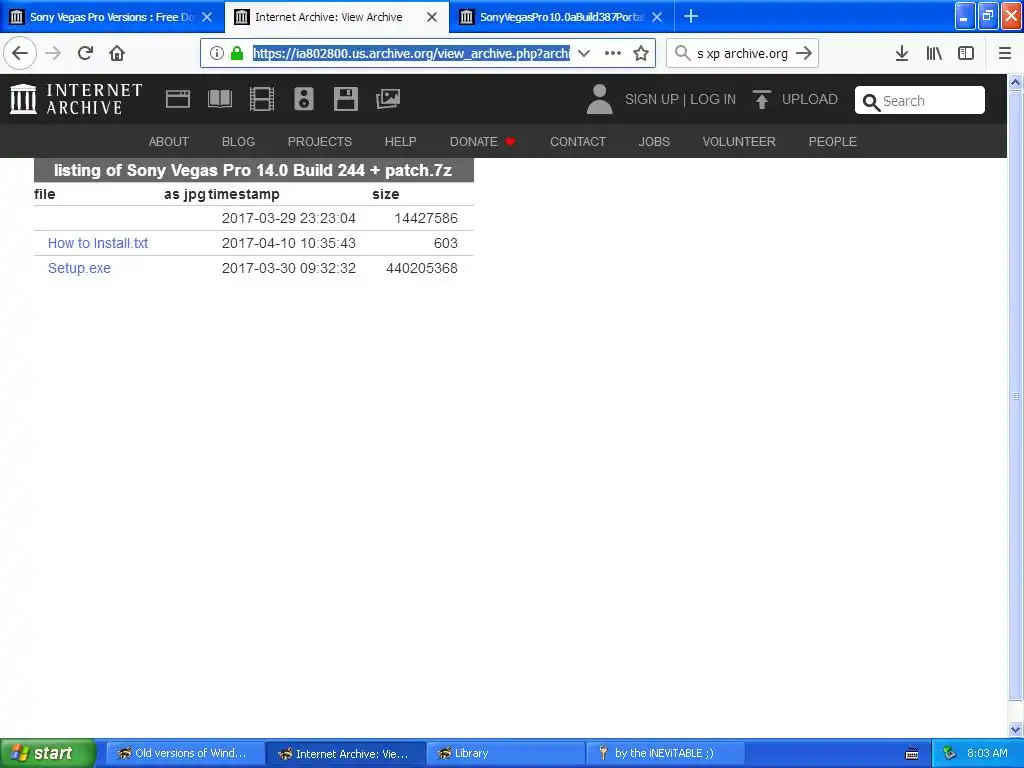Click the size value 14427586
The height and width of the screenshot is (768, 1024).
coord(426,218)
